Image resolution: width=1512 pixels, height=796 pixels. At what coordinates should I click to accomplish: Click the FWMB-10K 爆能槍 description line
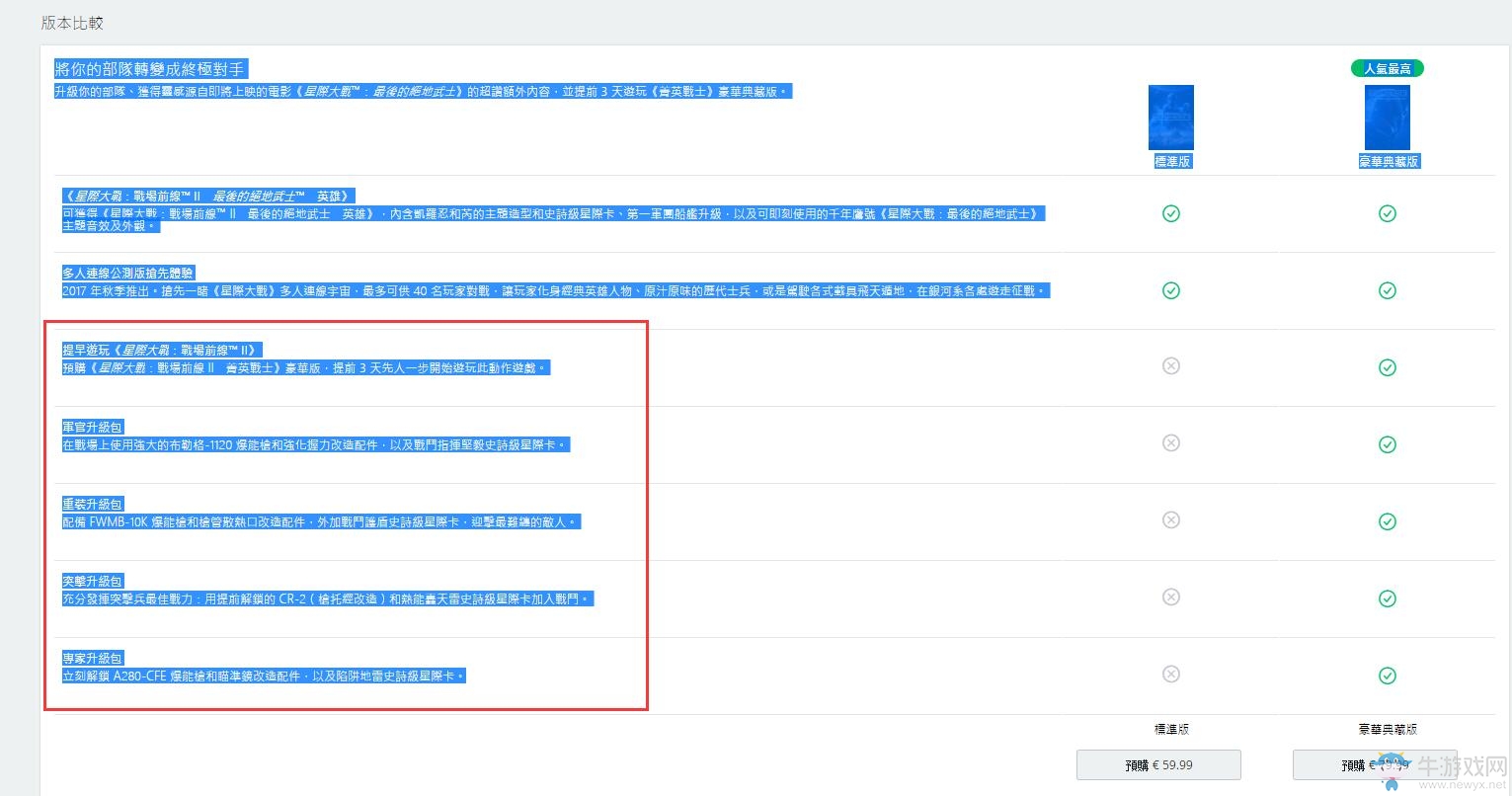tap(321, 521)
